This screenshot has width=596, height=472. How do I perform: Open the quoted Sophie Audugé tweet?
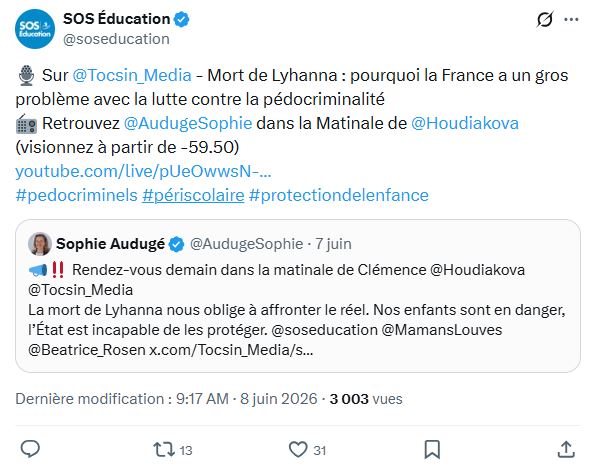coord(298,296)
